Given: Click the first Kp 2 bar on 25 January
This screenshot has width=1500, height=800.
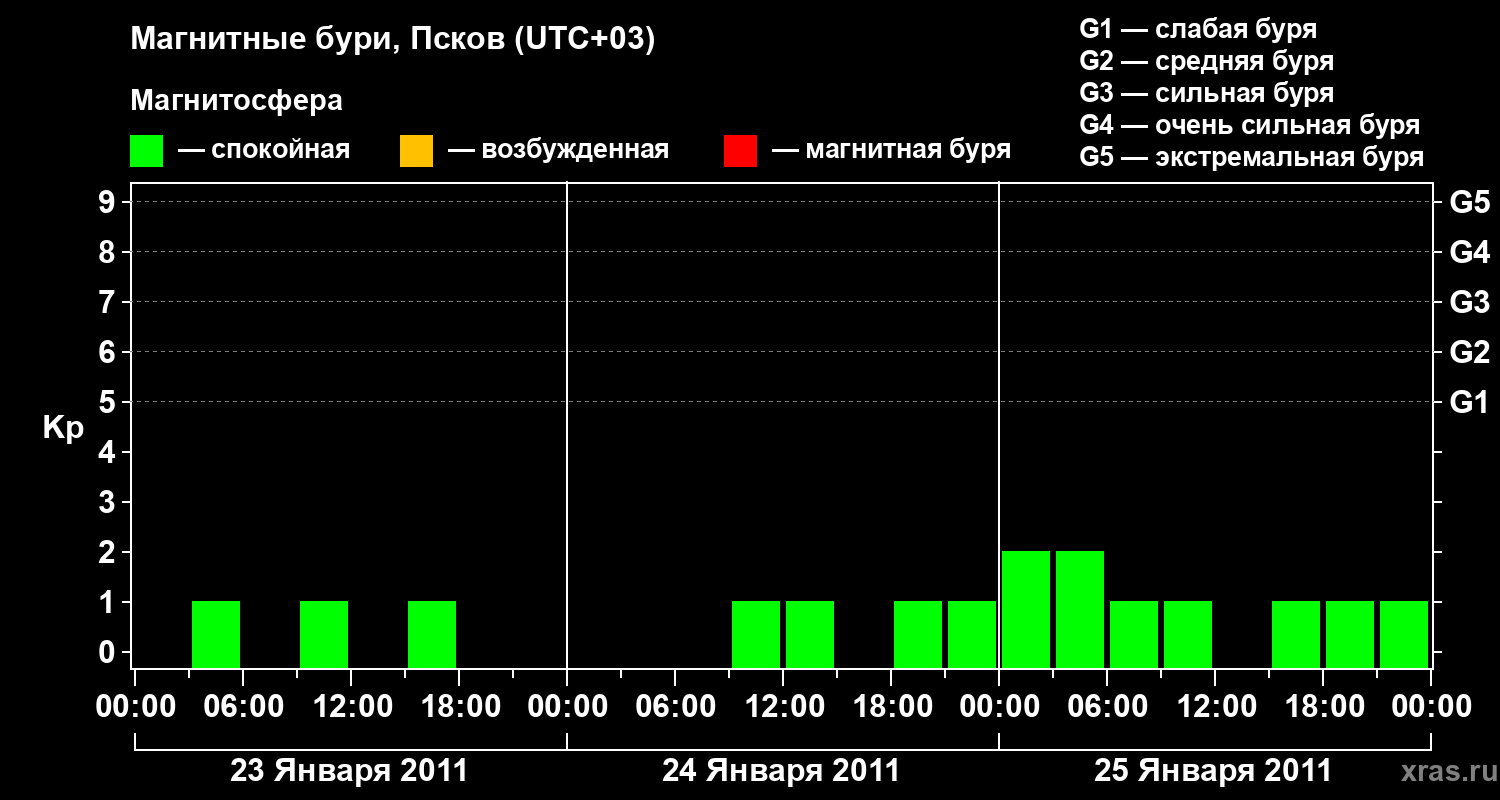Looking at the screenshot, I should (1026, 609).
